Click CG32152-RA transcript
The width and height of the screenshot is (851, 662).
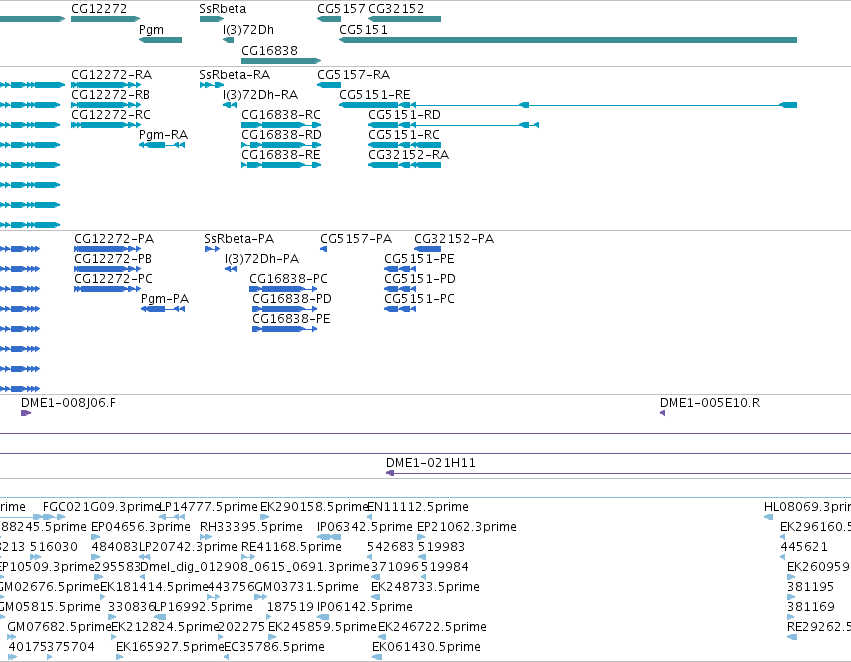click(x=404, y=165)
